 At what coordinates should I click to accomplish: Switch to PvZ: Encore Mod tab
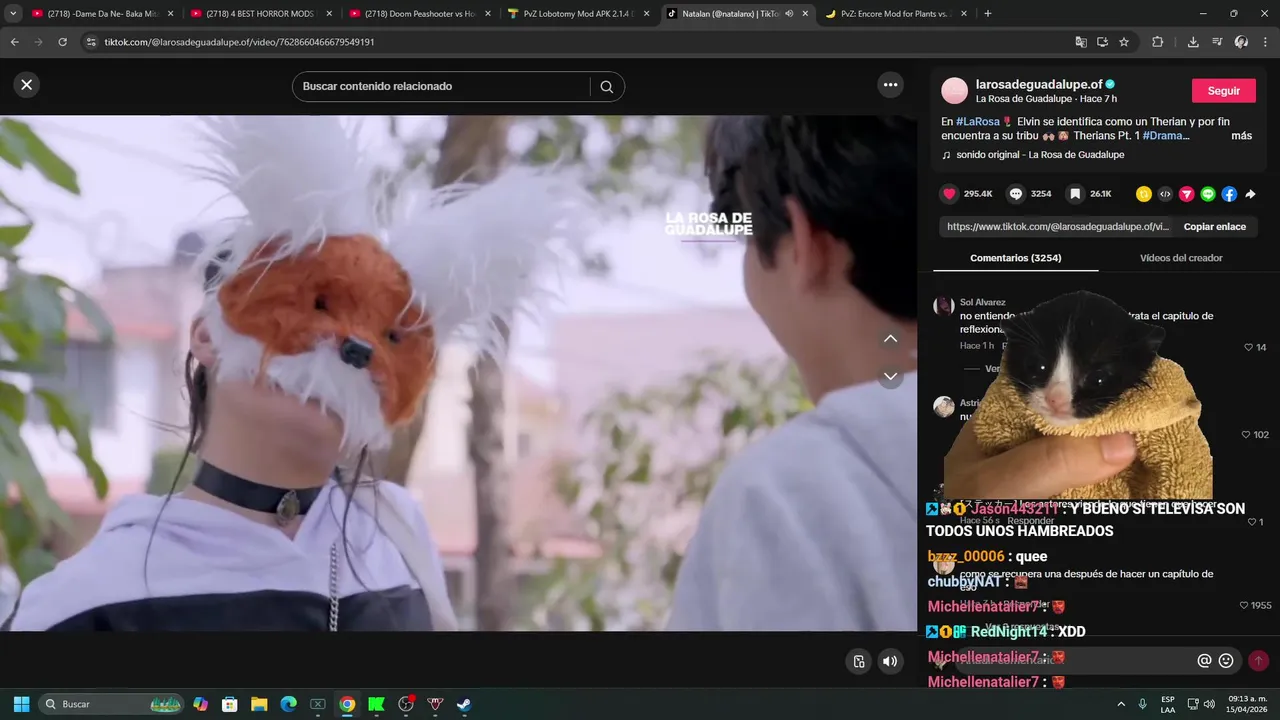pyautogui.click(x=895, y=14)
